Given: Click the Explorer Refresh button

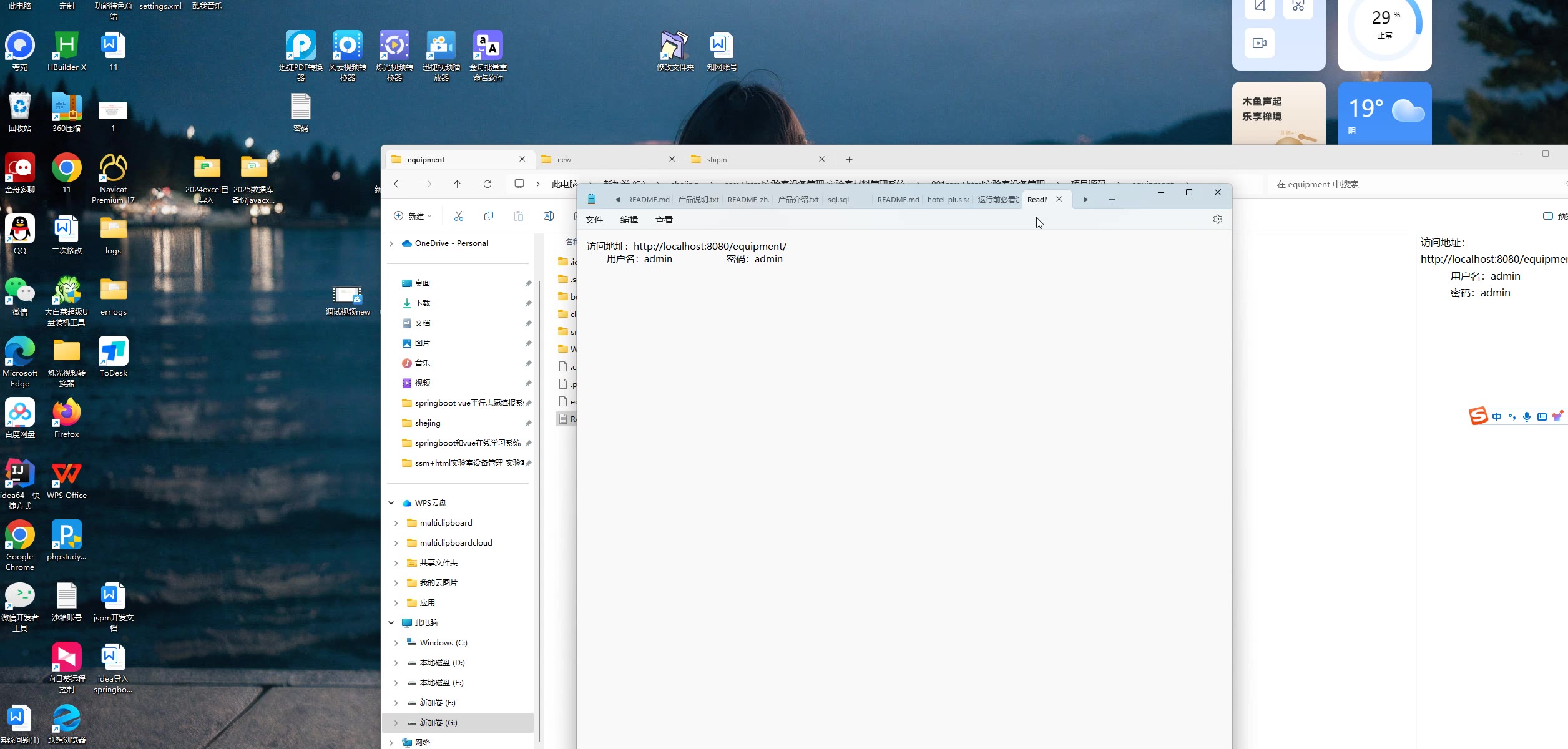Looking at the screenshot, I should [488, 184].
